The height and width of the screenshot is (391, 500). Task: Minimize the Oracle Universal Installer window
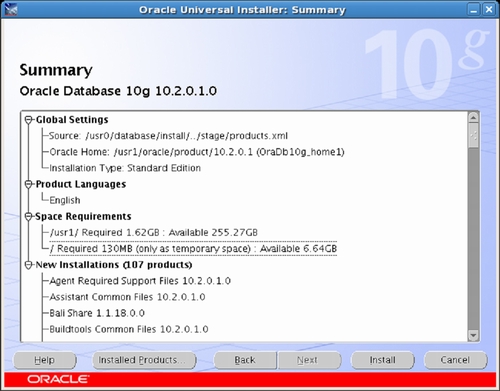click(473, 9)
